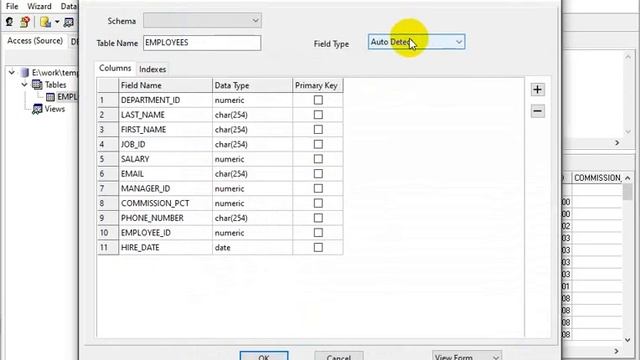Select row header number 11
This screenshot has width=640, height=360.
(x=108, y=247)
